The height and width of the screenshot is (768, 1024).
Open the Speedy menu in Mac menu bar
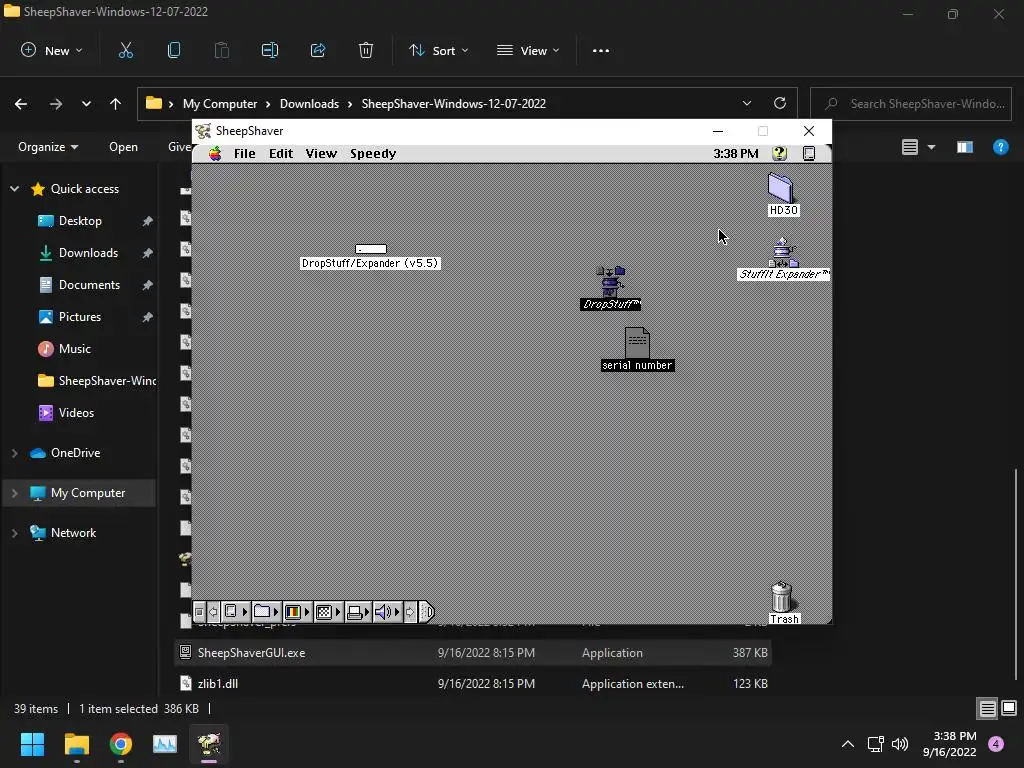(x=373, y=153)
